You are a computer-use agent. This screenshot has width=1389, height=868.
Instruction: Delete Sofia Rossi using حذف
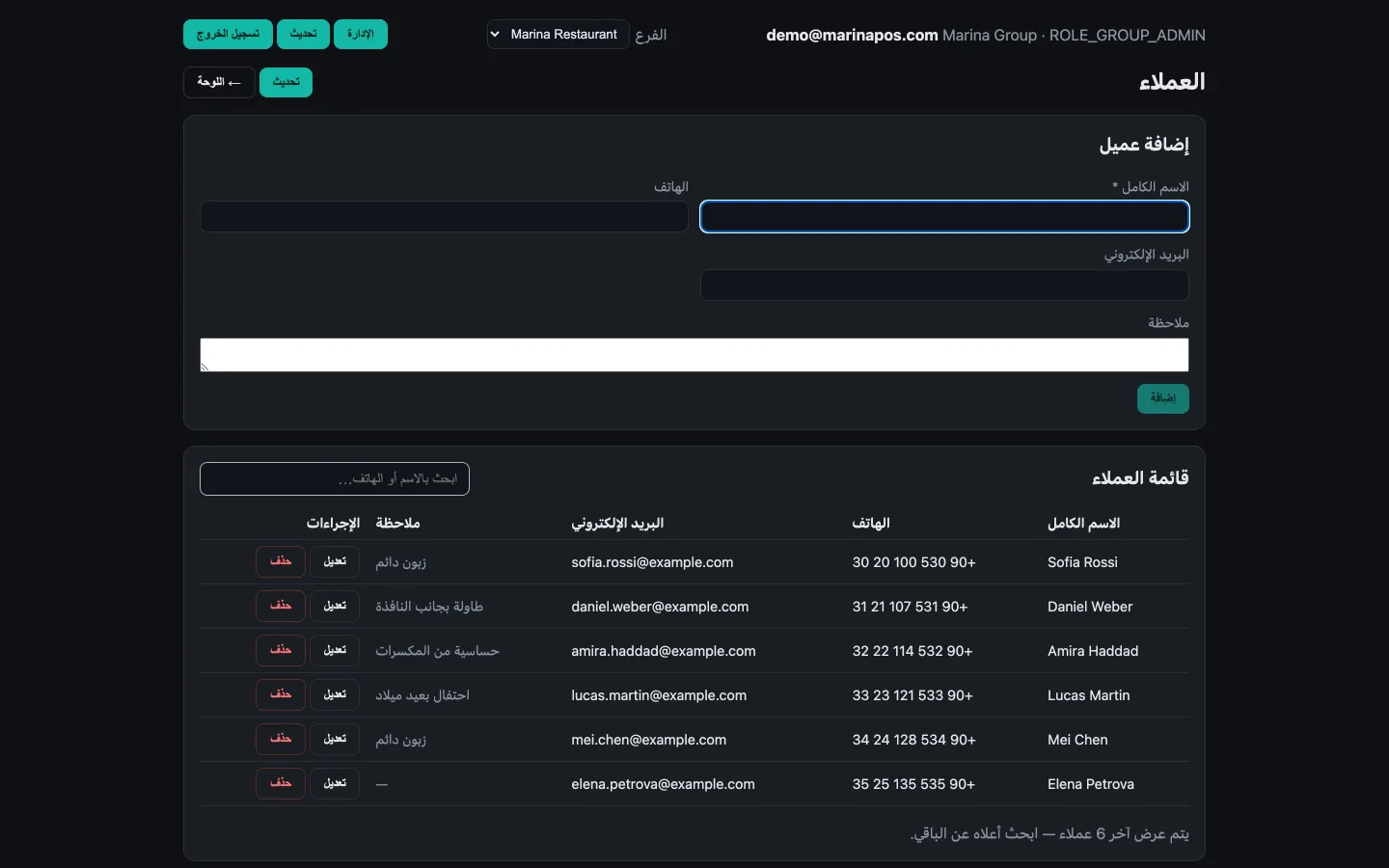coord(281,561)
